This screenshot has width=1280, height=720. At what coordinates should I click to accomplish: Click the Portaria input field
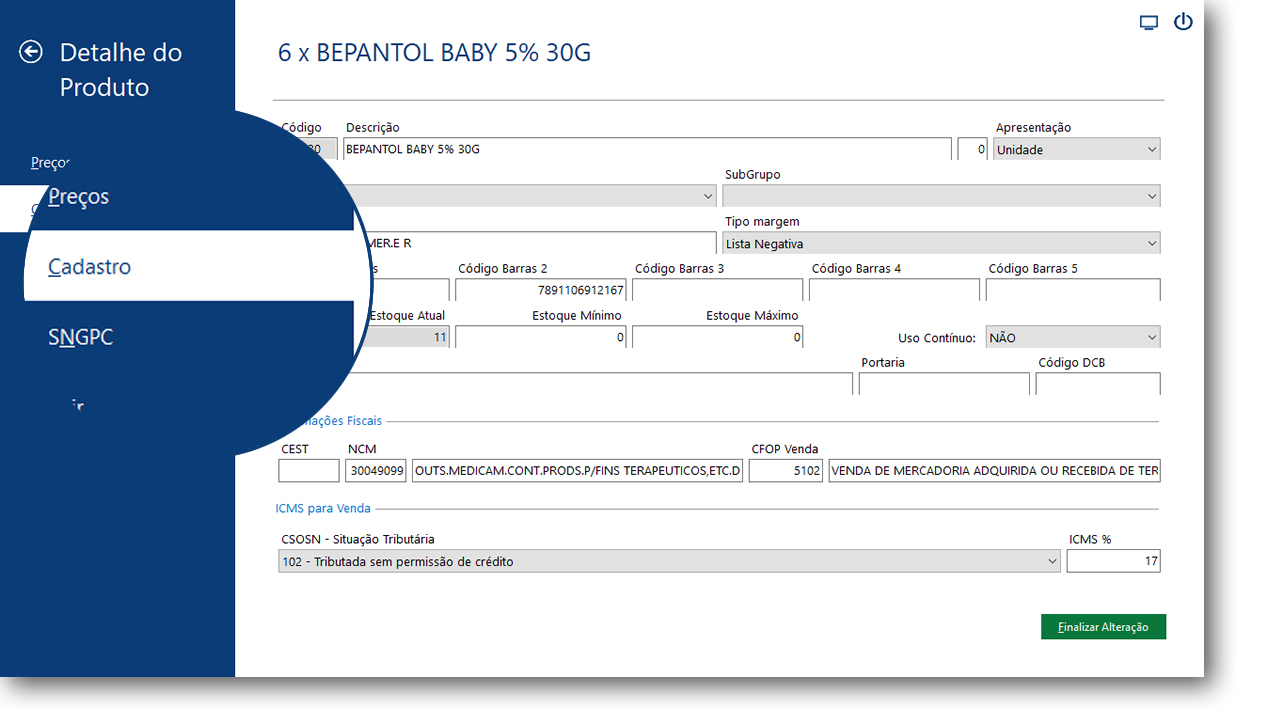coord(944,384)
